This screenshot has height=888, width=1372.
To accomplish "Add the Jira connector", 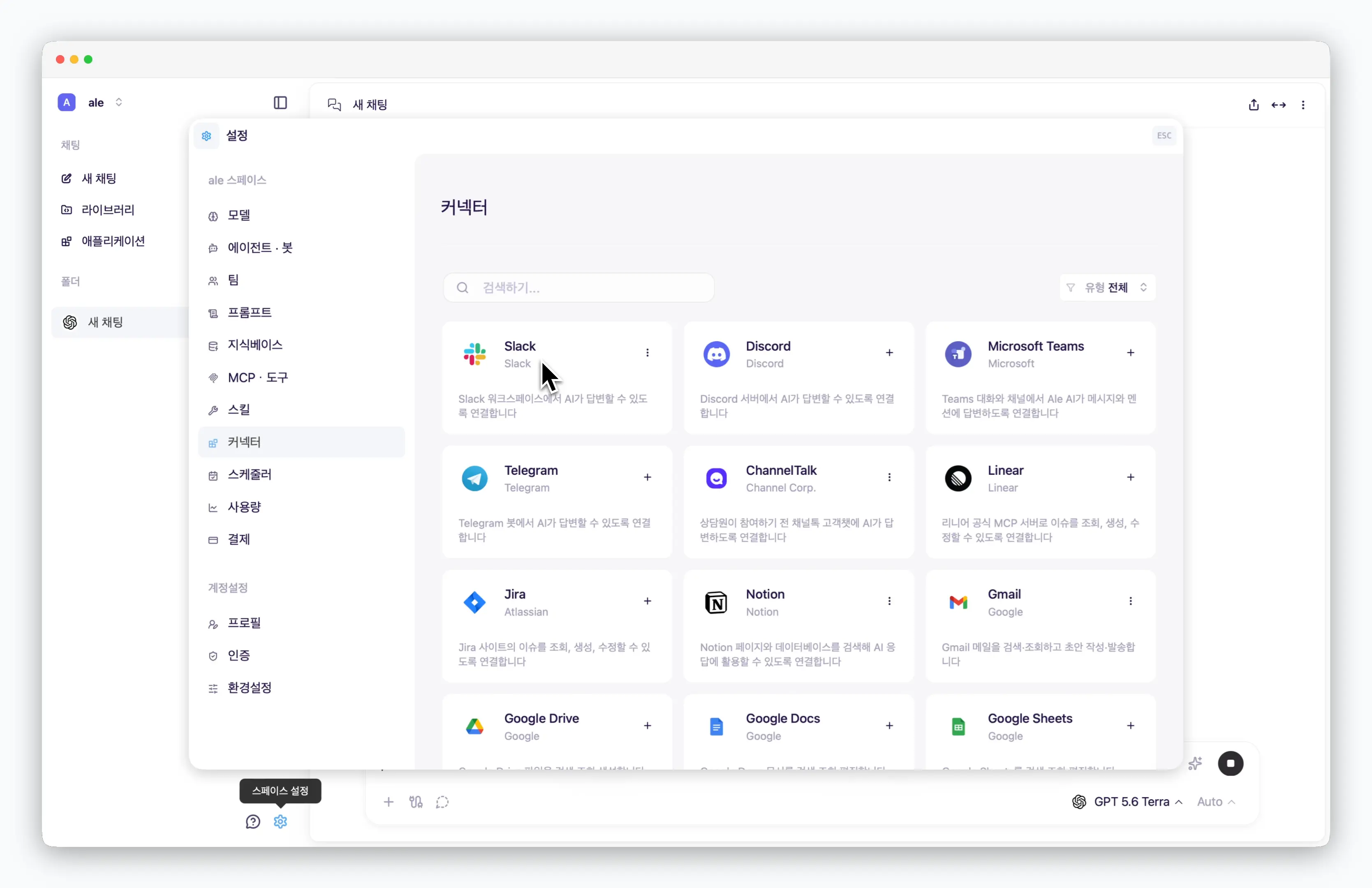I will click(x=648, y=601).
